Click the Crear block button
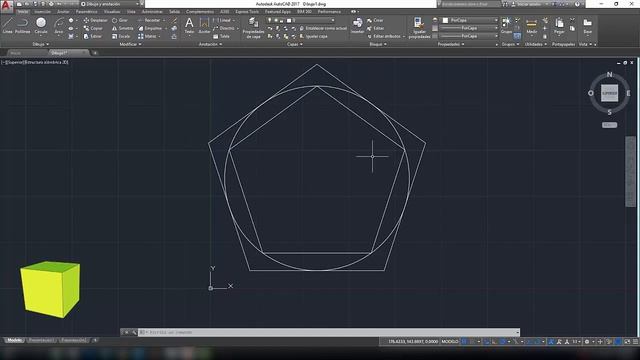Image resolution: width=640 pixels, height=360 pixels. 375,20
